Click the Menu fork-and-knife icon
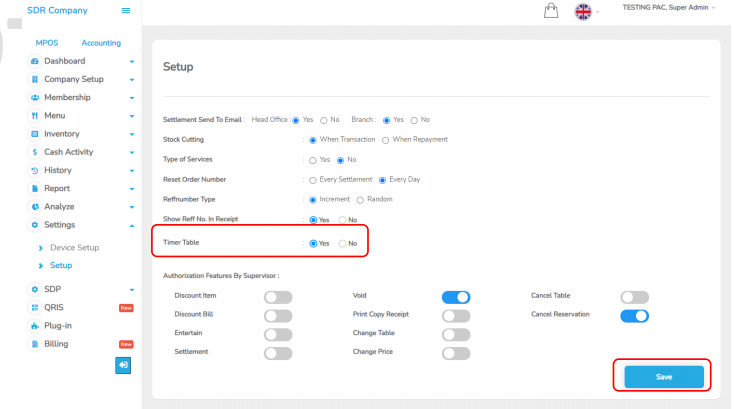The width and height of the screenshot is (734, 409). (35, 116)
